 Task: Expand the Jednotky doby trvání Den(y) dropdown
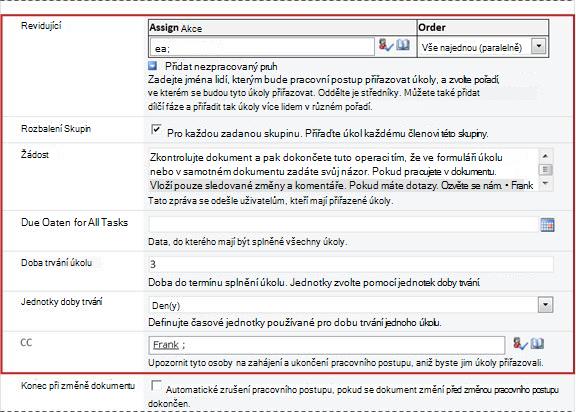coord(546,305)
